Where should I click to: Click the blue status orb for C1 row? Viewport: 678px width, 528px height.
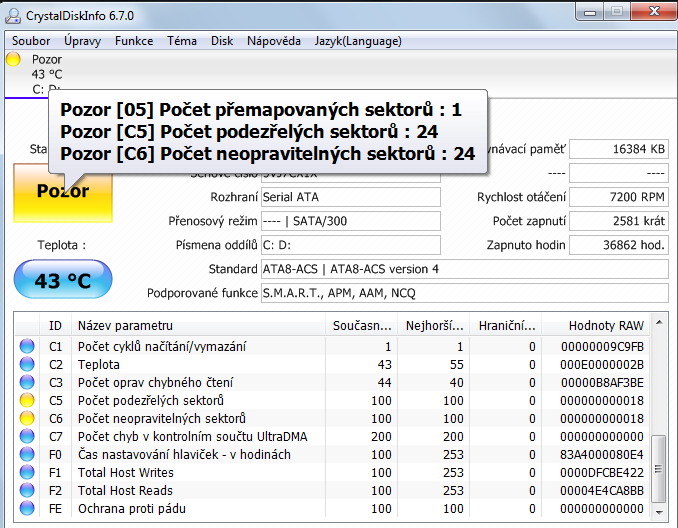pyautogui.click(x=28, y=347)
